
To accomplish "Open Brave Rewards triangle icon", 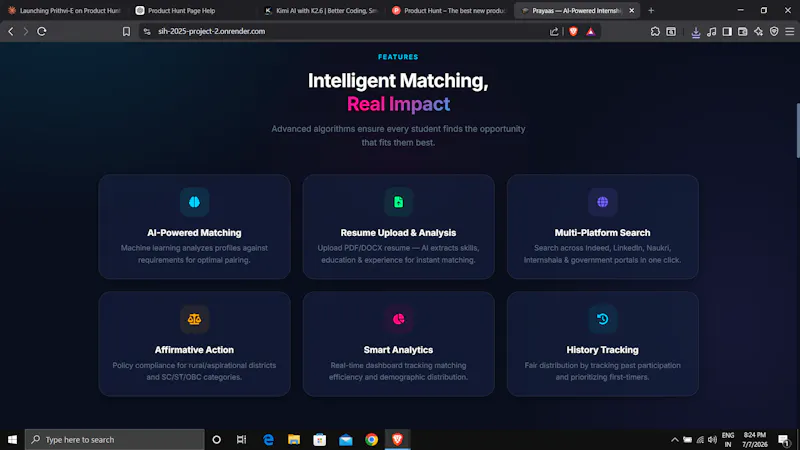I will pos(590,32).
